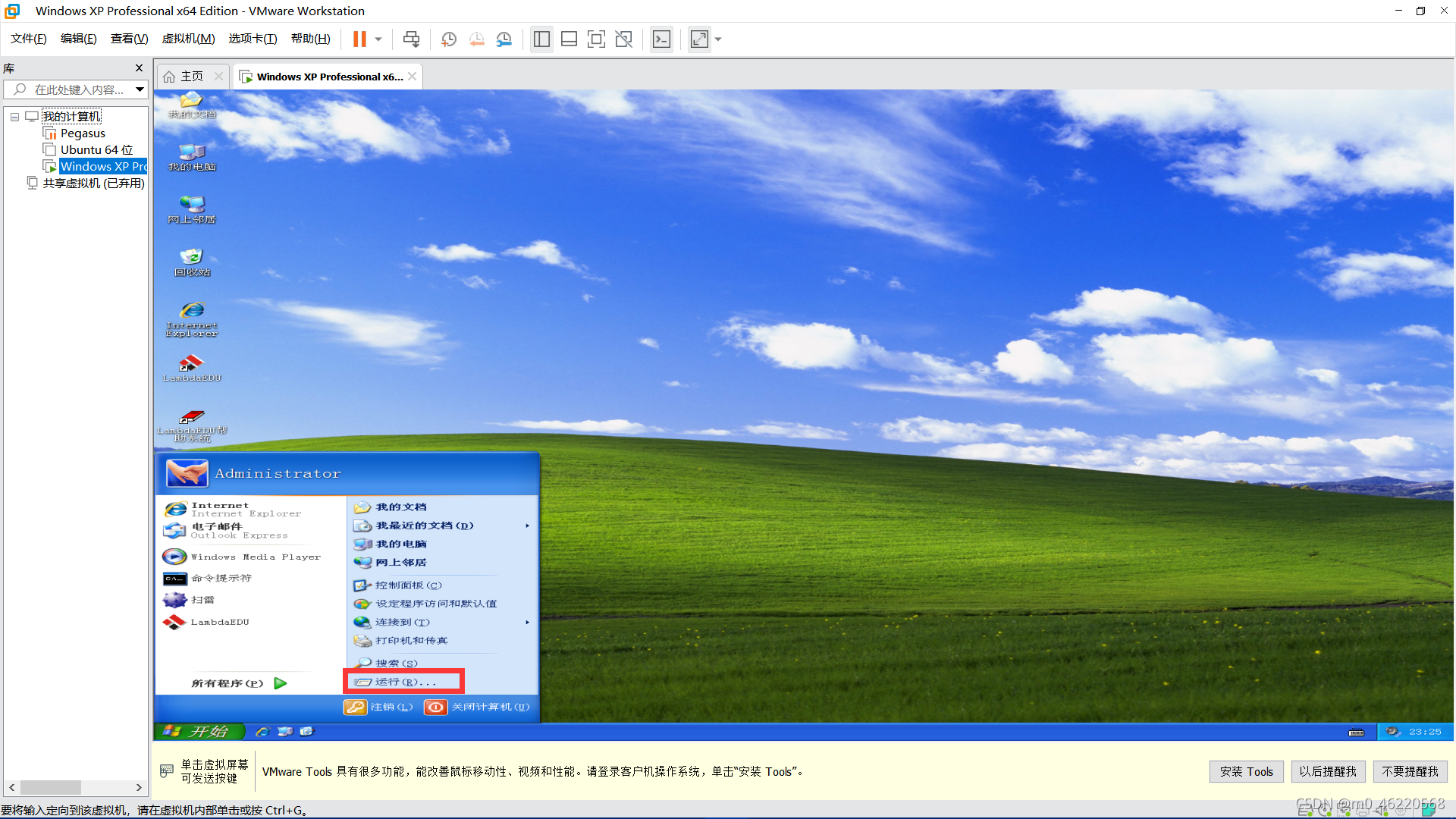1456x819 pixels.
Task: Expand the fullscreen options dropdown
Action: pyautogui.click(x=717, y=39)
